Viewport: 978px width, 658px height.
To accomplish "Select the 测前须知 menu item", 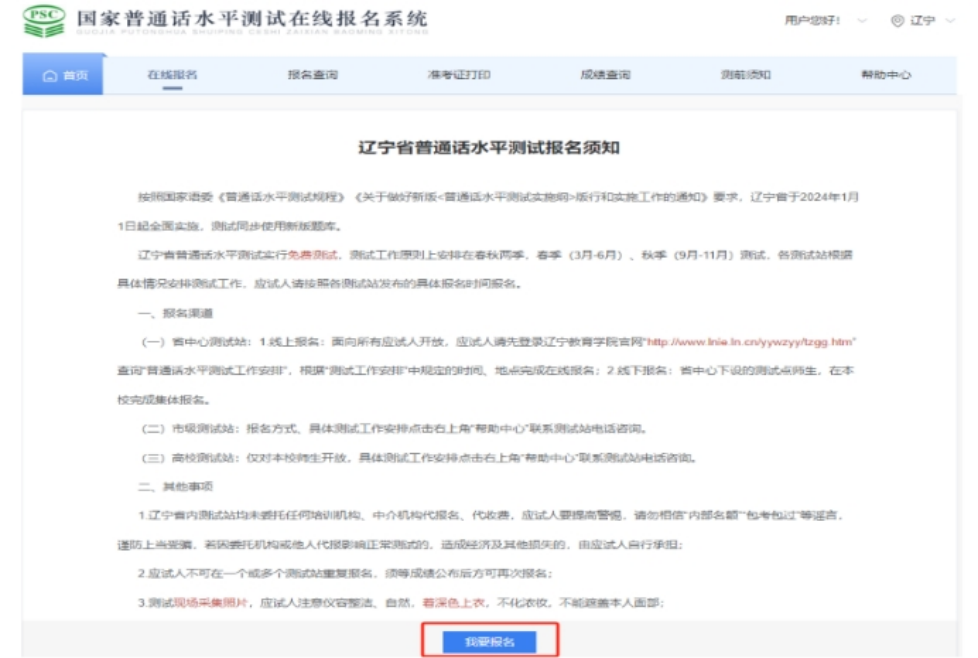I will (746, 76).
